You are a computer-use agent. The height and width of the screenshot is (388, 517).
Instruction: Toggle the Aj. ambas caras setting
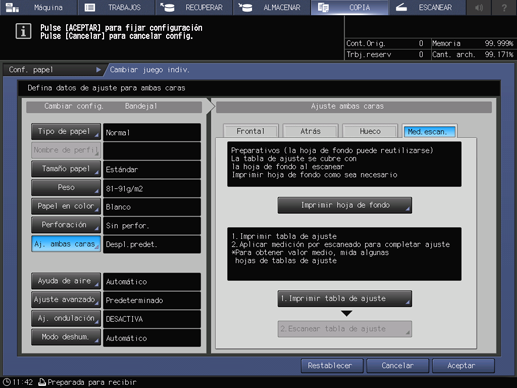(66, 244)
